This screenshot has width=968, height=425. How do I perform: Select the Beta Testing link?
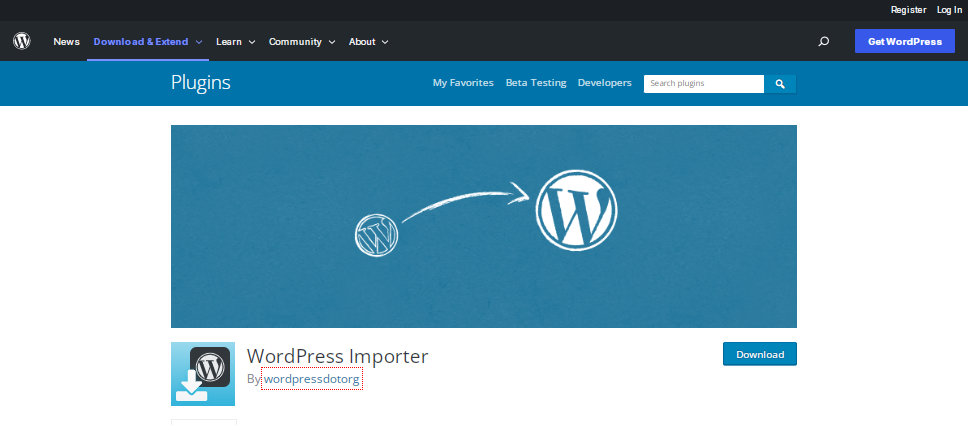pyautogui.click(x=536, y=83)
